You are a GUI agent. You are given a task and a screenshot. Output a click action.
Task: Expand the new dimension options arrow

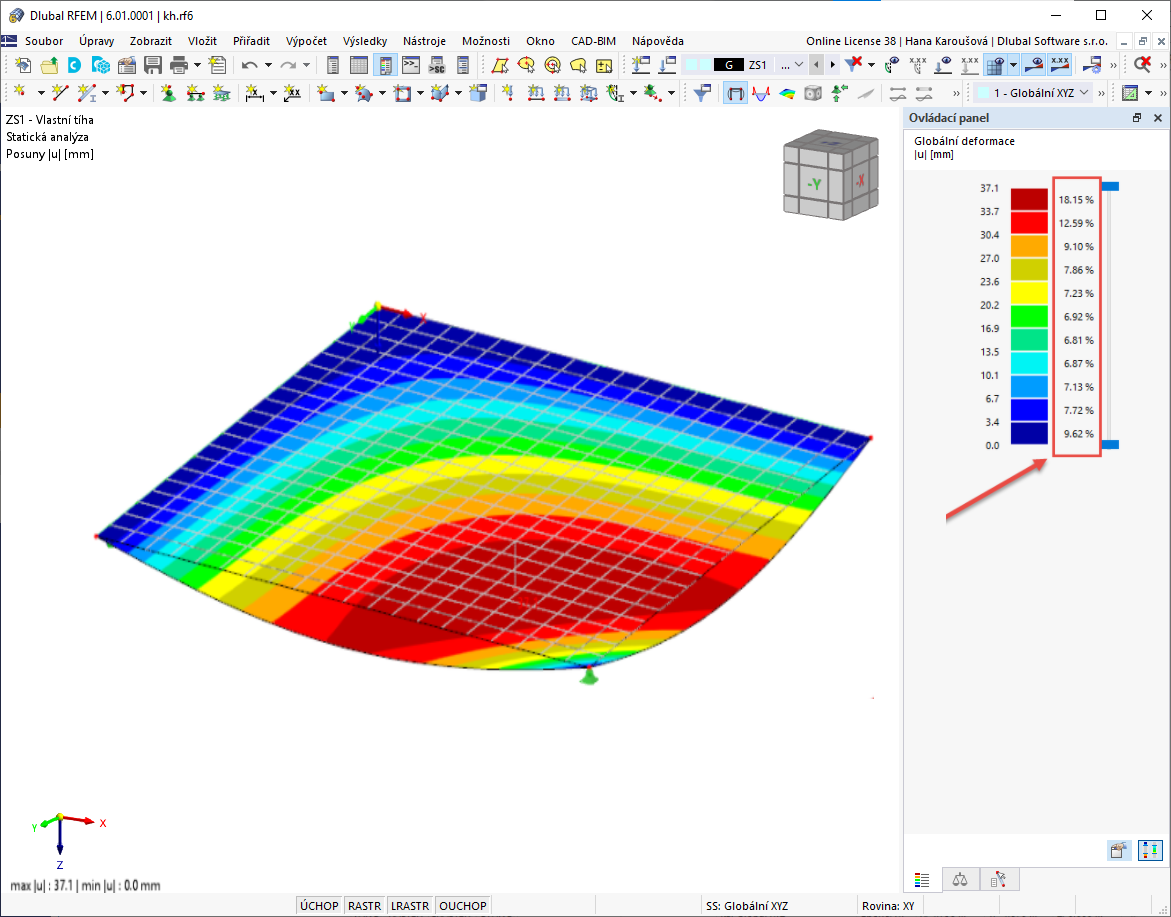(x=273, y=93)
